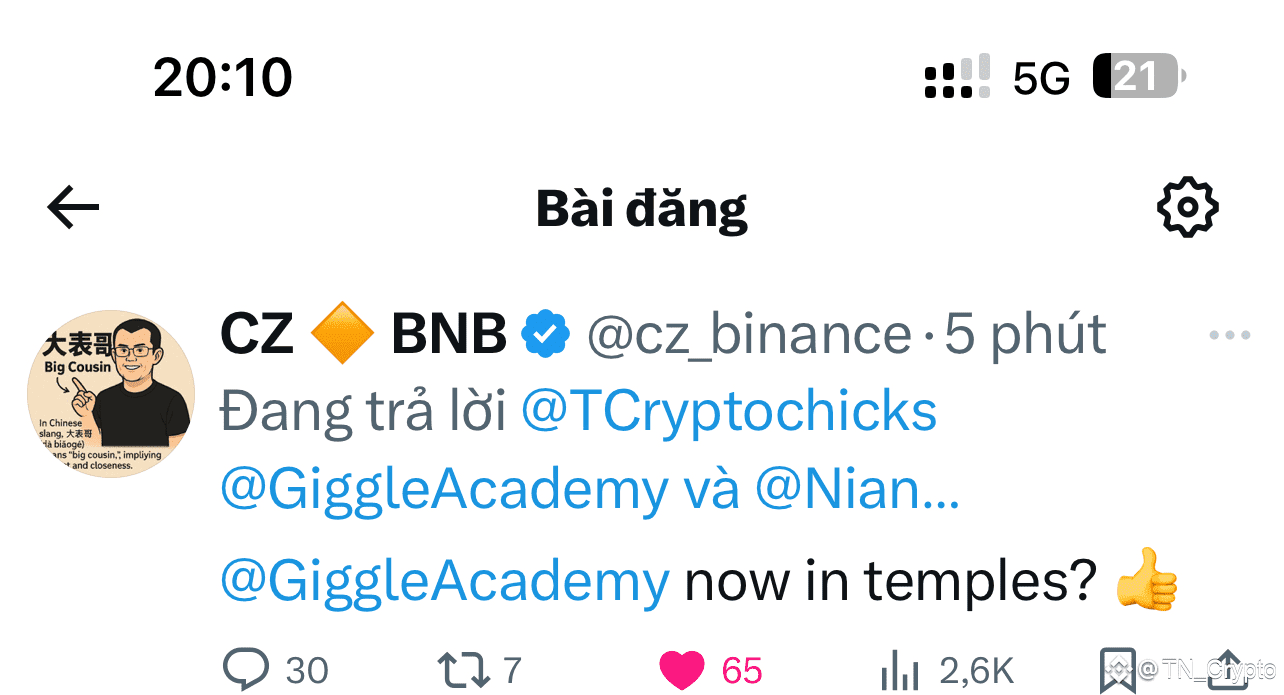Open post settings gear icon
1284x695 pixels.
[x=1187, y=207]
